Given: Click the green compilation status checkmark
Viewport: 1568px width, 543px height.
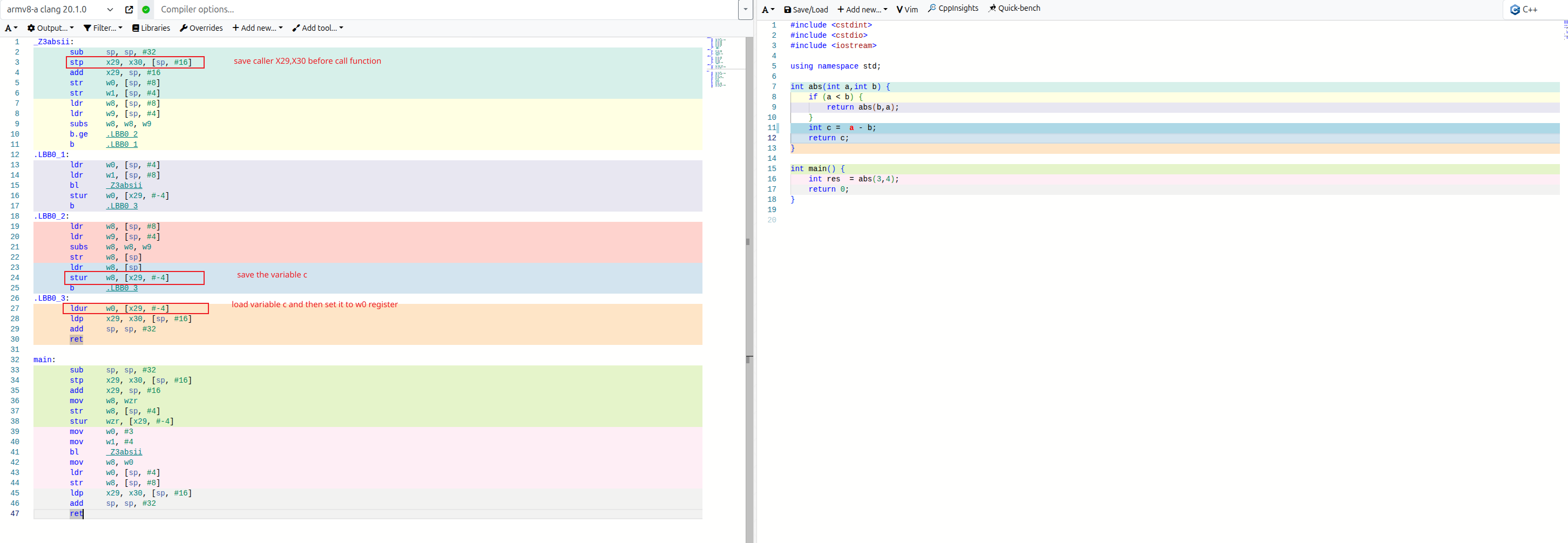Looking at the screenshot, I should click(x=146, y=10).
